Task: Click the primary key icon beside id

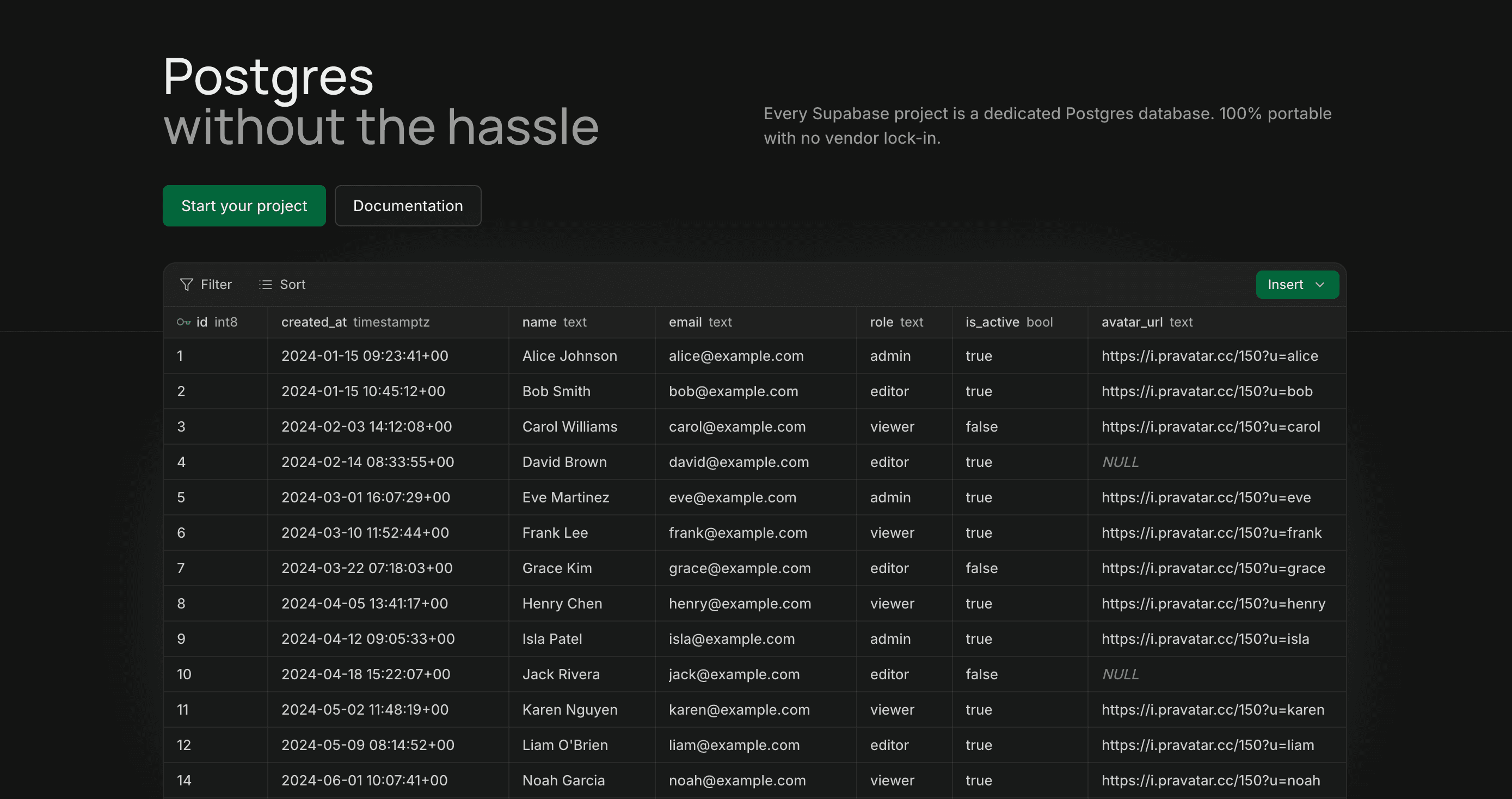Action: point(184,322)
